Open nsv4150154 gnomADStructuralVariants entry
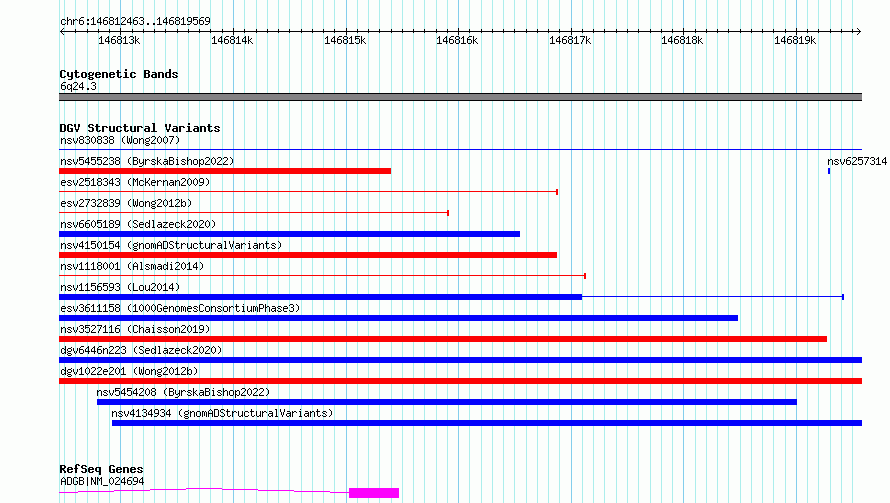Image resolution: width=890 pixels, height=503 pixels. click(x=171, y=245)
